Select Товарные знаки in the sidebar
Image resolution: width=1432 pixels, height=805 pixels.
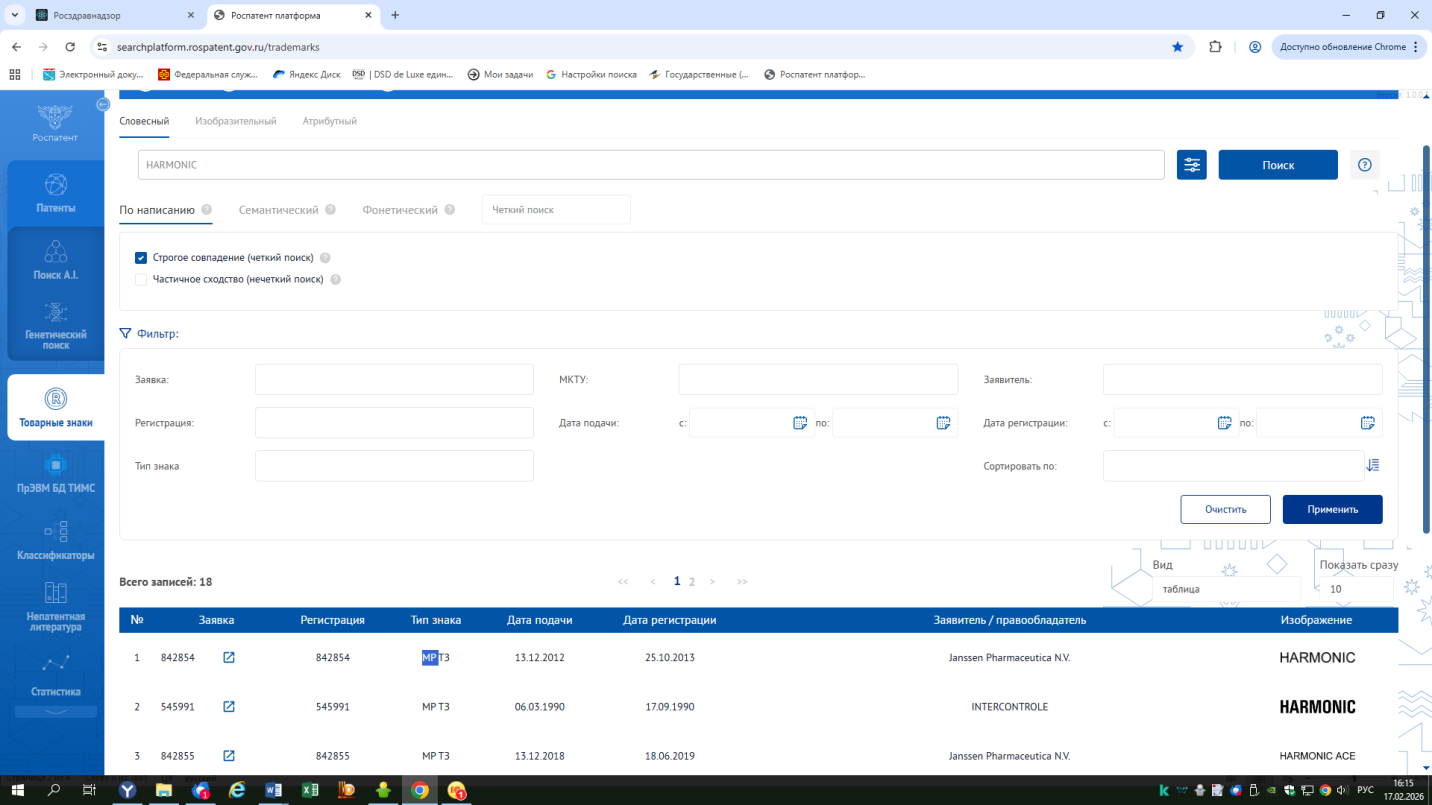pos(56,408)
